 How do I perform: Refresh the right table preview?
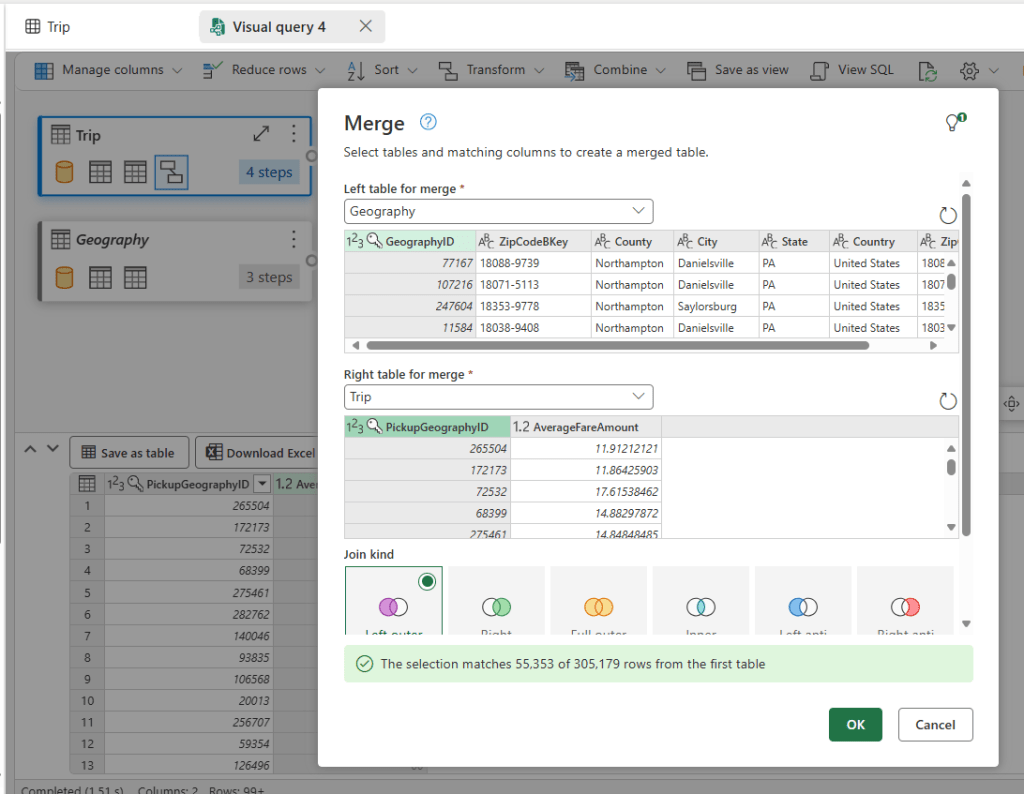point(948,401)
